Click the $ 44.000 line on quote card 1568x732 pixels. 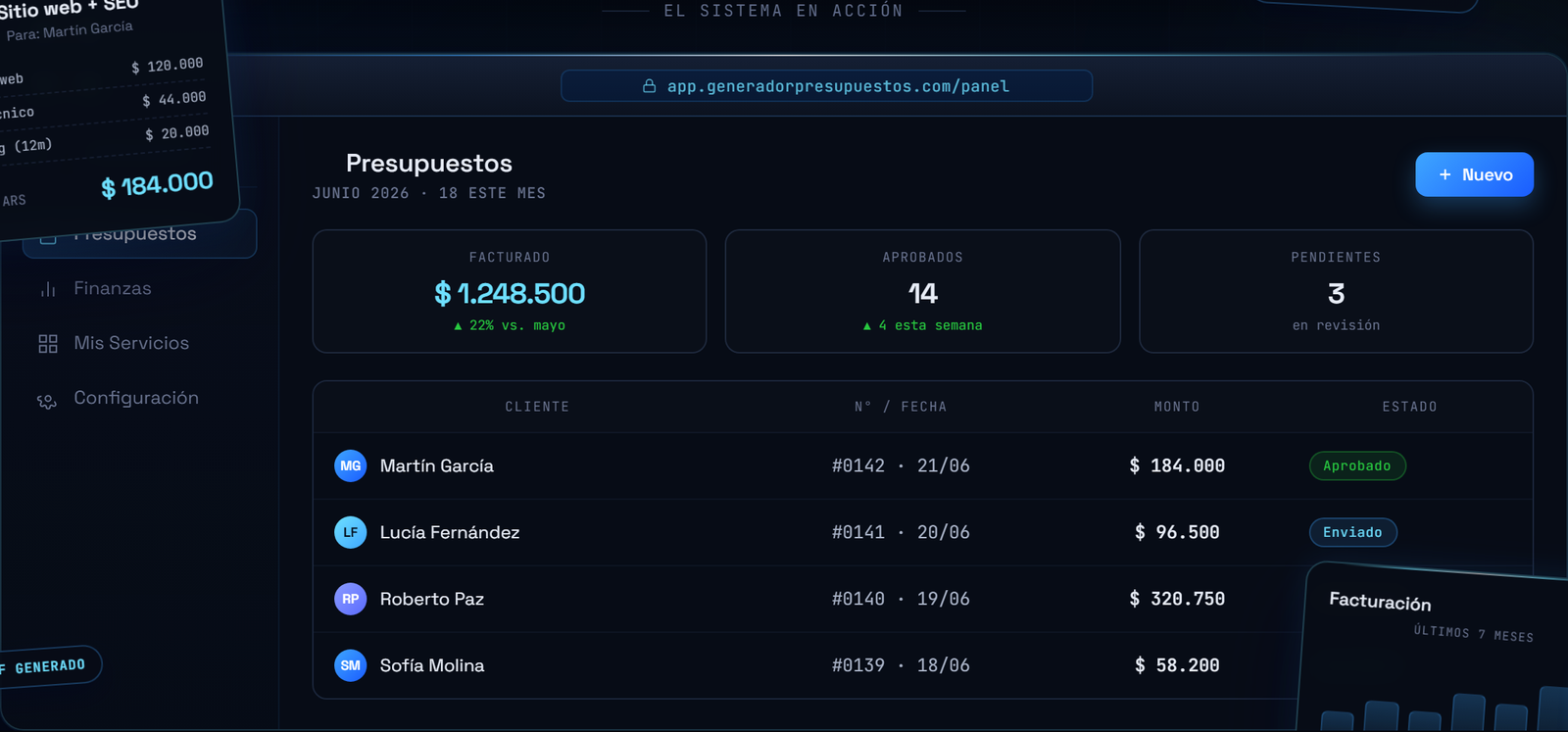[174, 99]
